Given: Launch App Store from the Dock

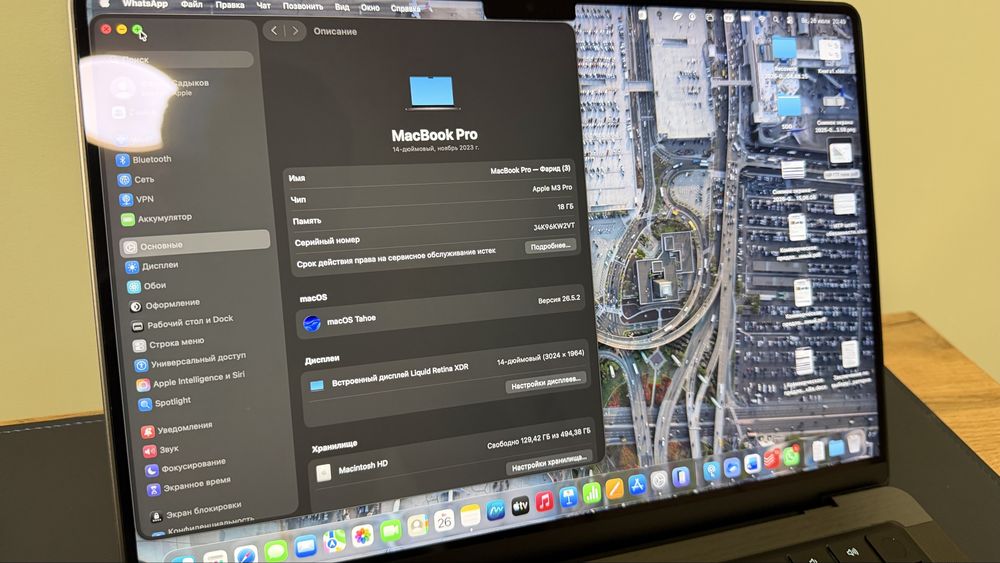Looking at the screenshot, I should 637,485.
